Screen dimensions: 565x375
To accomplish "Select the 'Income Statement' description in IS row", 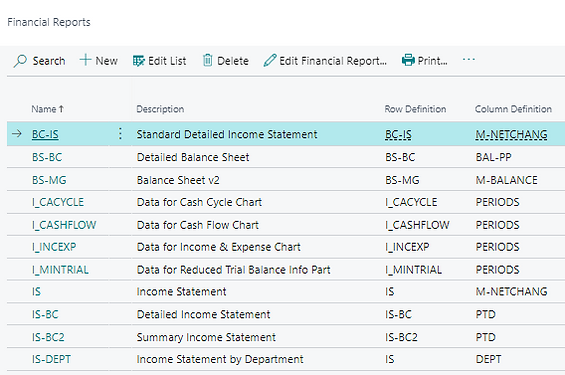I will pyautogui.click(x=181, y=292).
